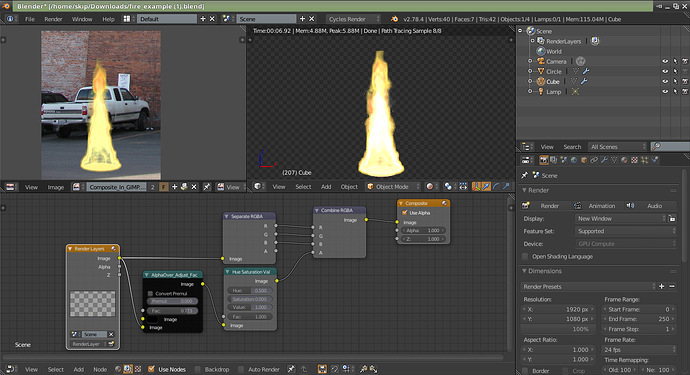Click the End Frame 250 field

639,319
